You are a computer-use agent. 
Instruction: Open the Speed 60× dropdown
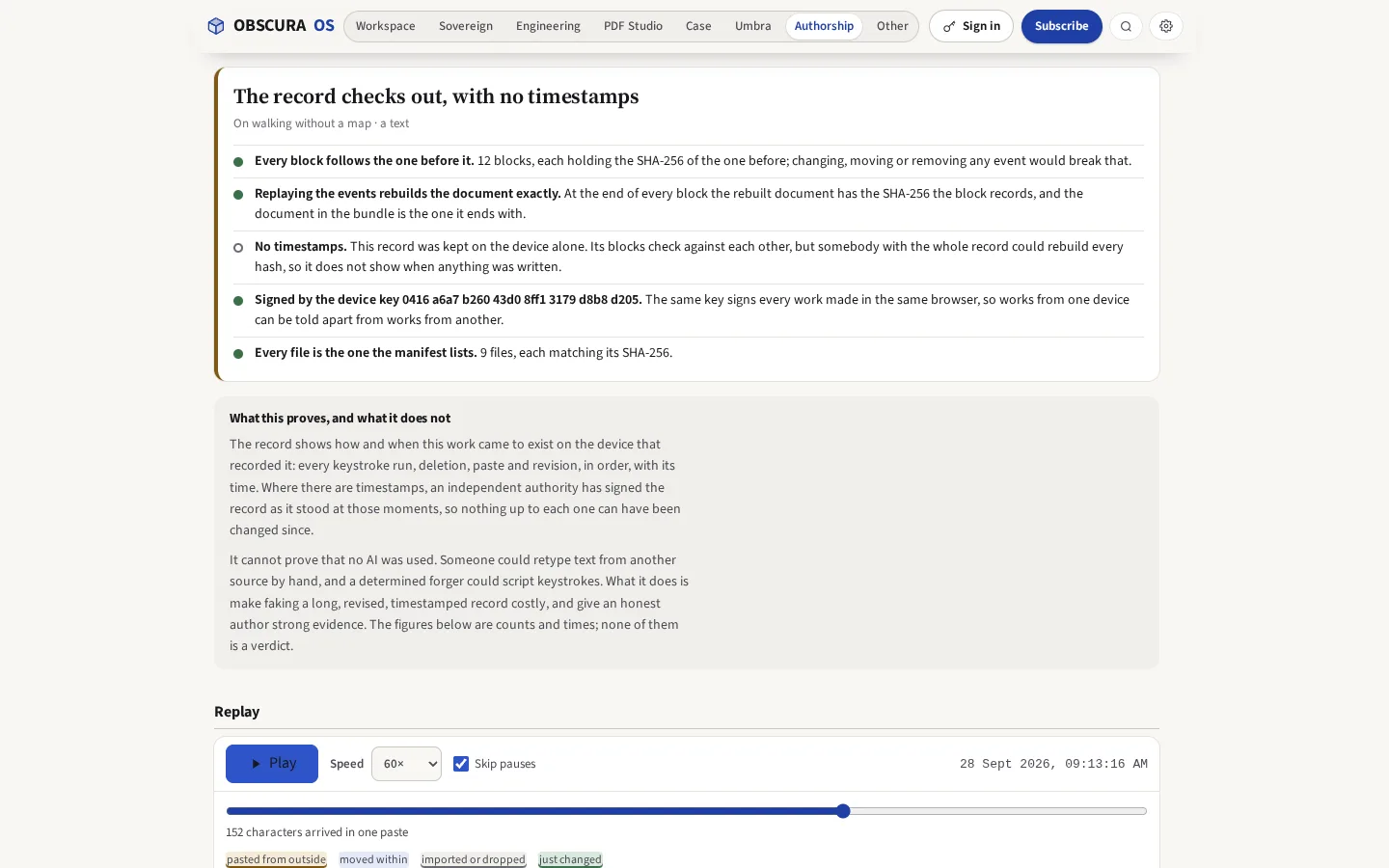click(406, 764)
